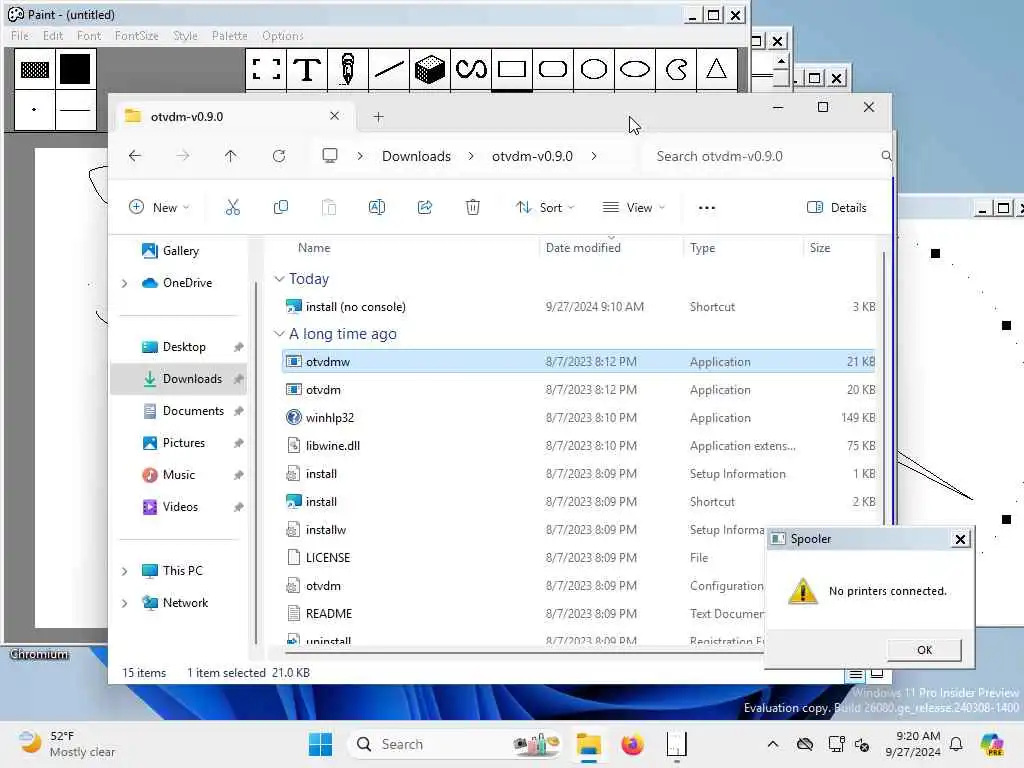Screen dimensions: 1024x768
Task: Expand chevron after otvdm-v0.9.0 in breadcrumb
Action: point(594,156)
